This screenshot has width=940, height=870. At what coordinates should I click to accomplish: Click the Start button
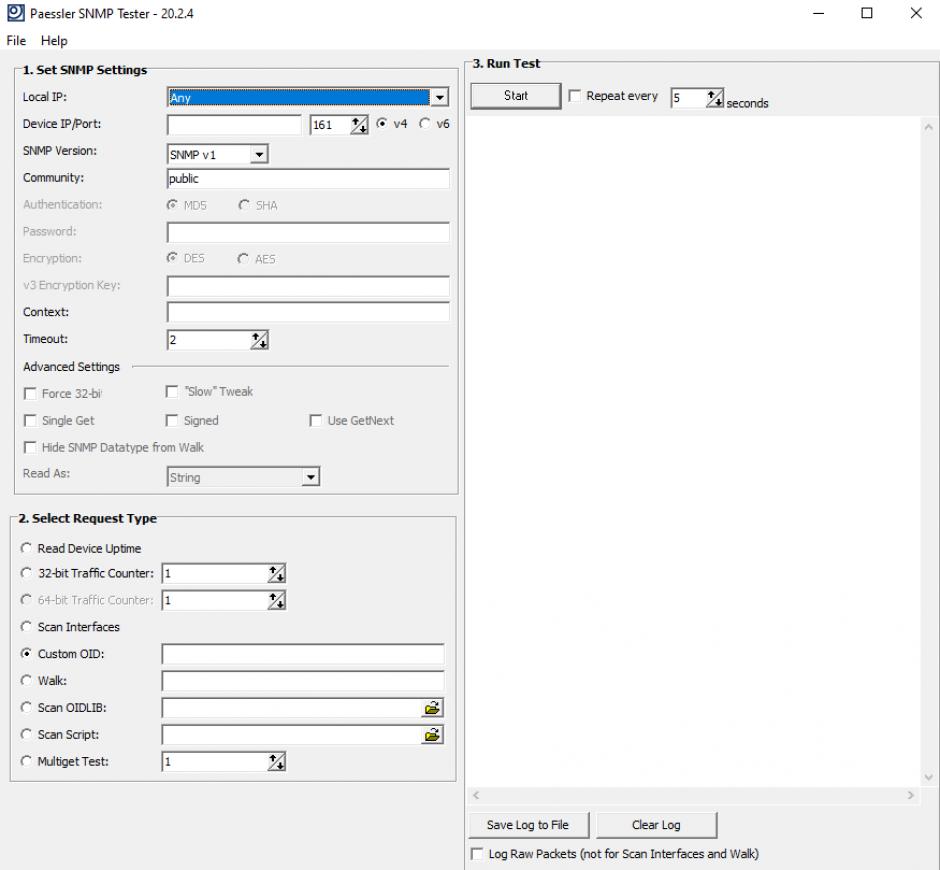(516, 96)
